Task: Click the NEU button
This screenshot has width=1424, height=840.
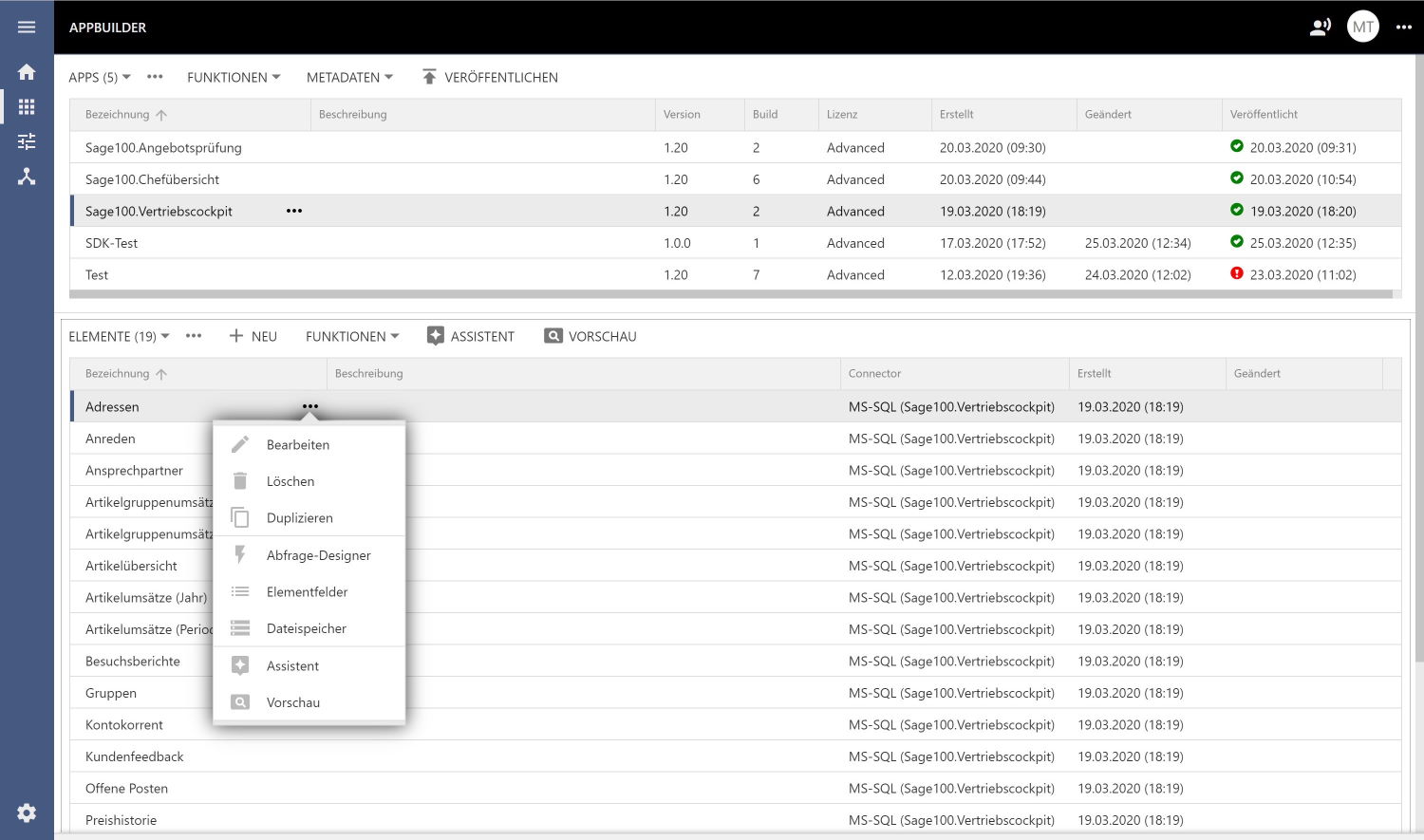Action: (253, 337)
